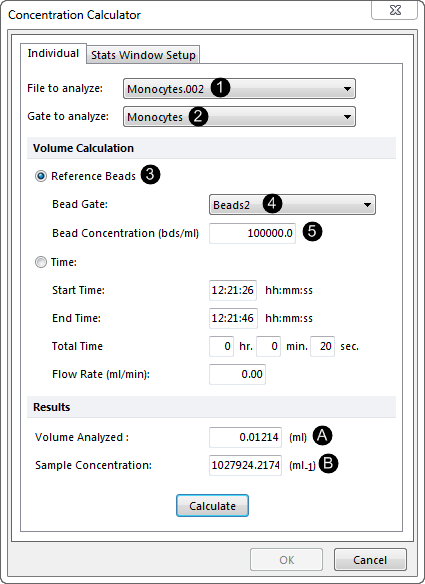The height and width of the screenshot is (584, 425).
Task: Click the Bead Concentration input field
Action: pyautogui.click(x=252, y=233)
